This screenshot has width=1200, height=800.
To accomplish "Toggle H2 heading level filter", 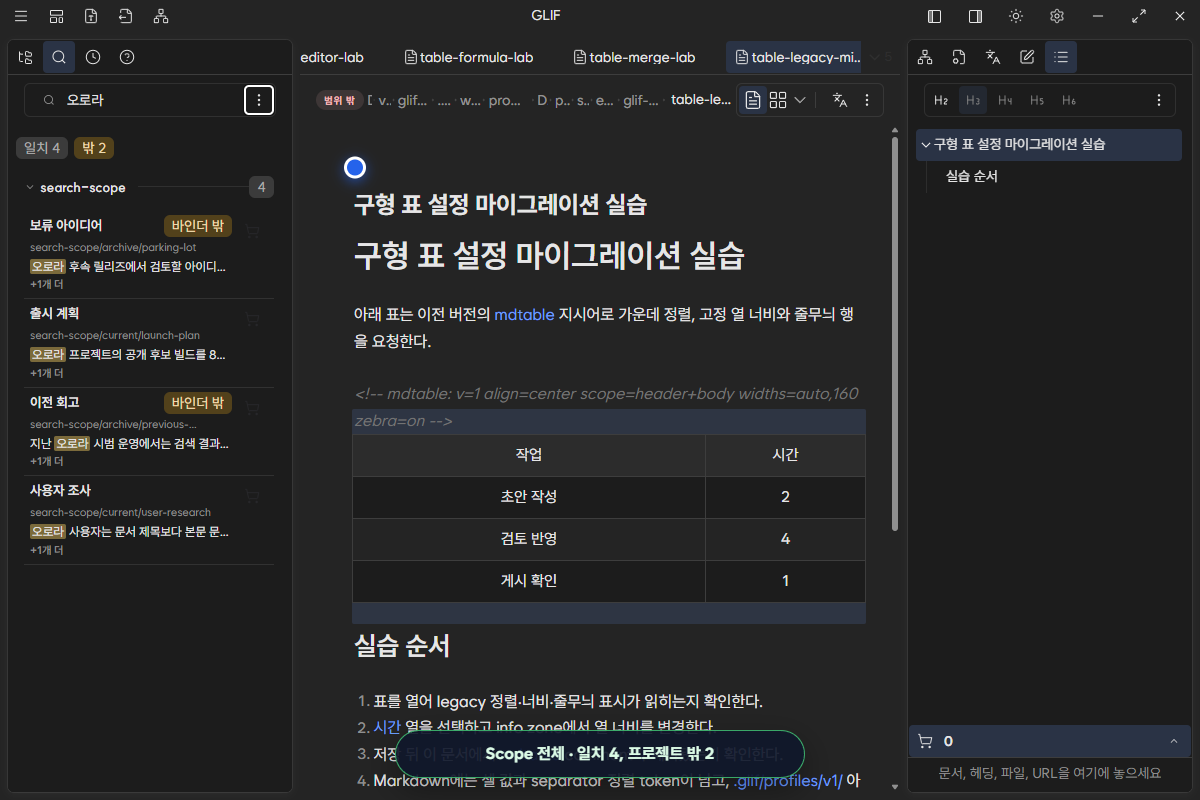I will click(x=941, y=100).
